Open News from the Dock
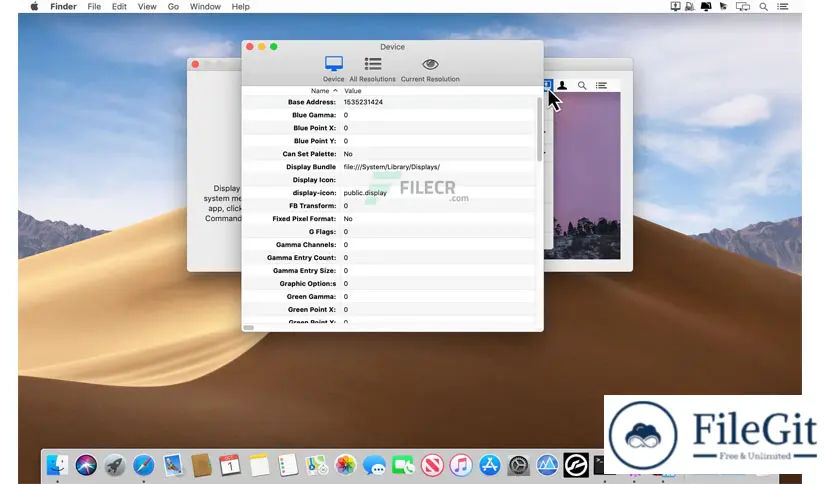The image size is (836, 484). tap(432, 465)
